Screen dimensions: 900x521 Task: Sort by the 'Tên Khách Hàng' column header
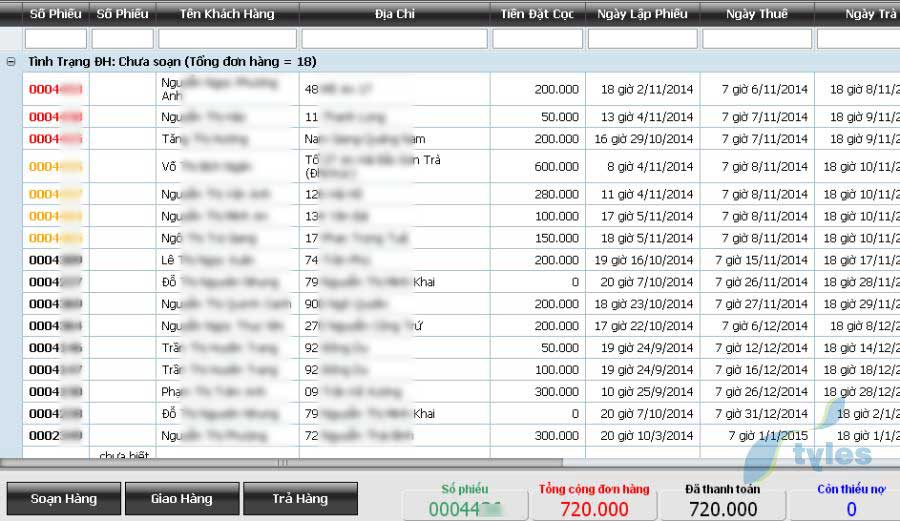[x=226, y=14]
